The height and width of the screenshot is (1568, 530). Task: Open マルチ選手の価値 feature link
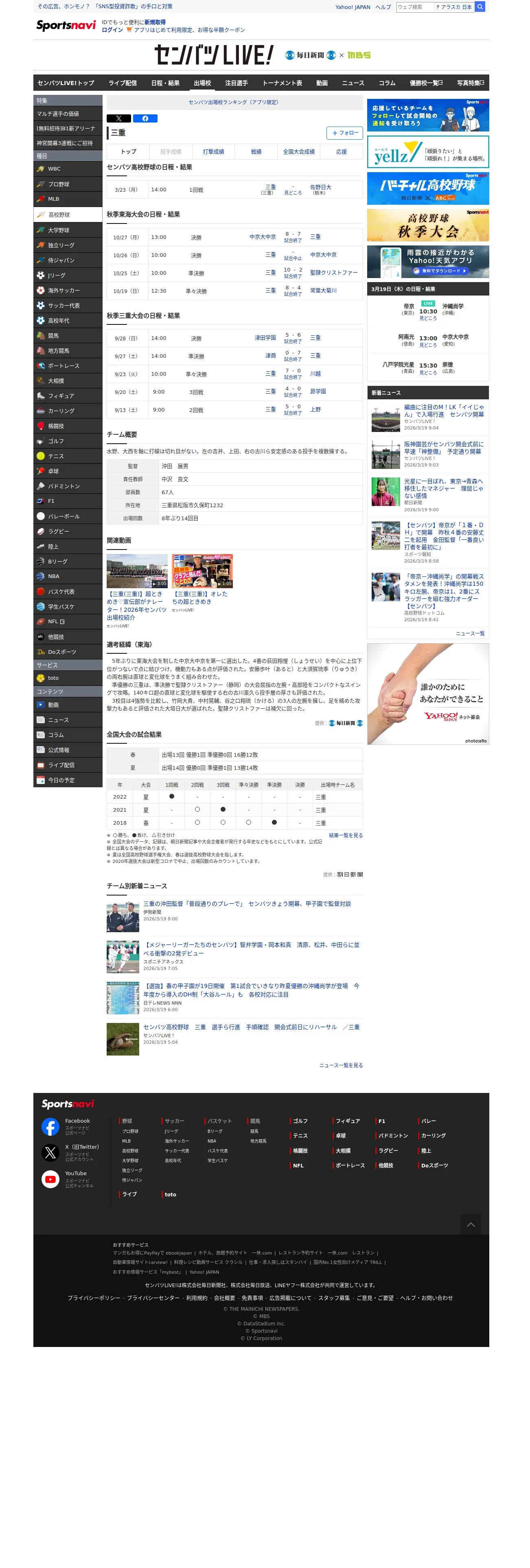(x=68, y=114)
